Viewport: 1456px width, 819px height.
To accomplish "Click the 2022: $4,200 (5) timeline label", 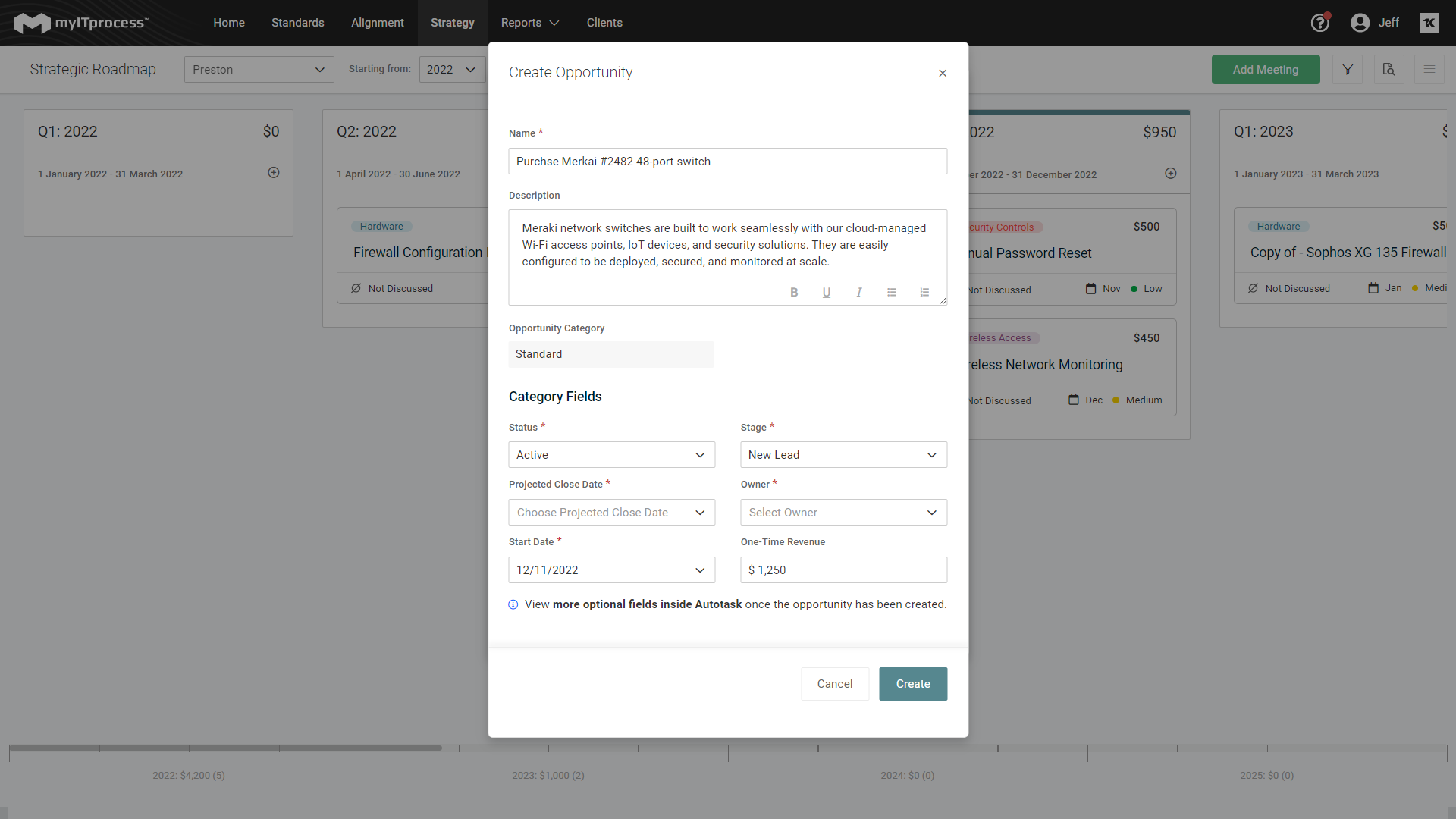I will [189, 775].
